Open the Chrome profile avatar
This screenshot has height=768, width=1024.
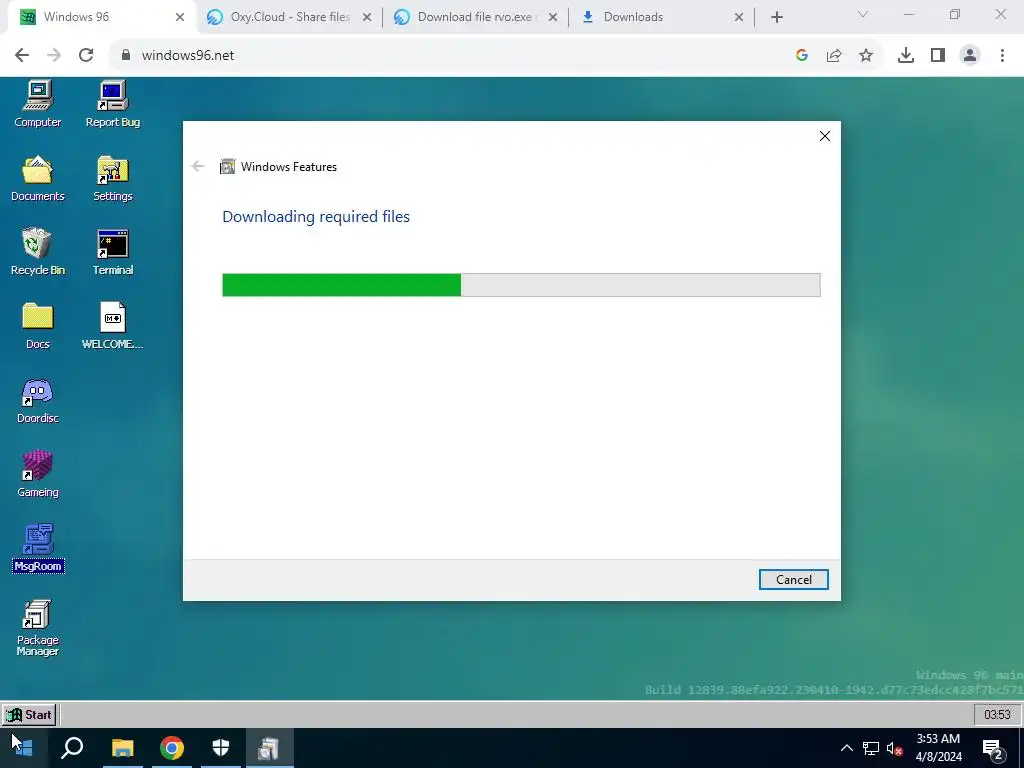point(970,56)
